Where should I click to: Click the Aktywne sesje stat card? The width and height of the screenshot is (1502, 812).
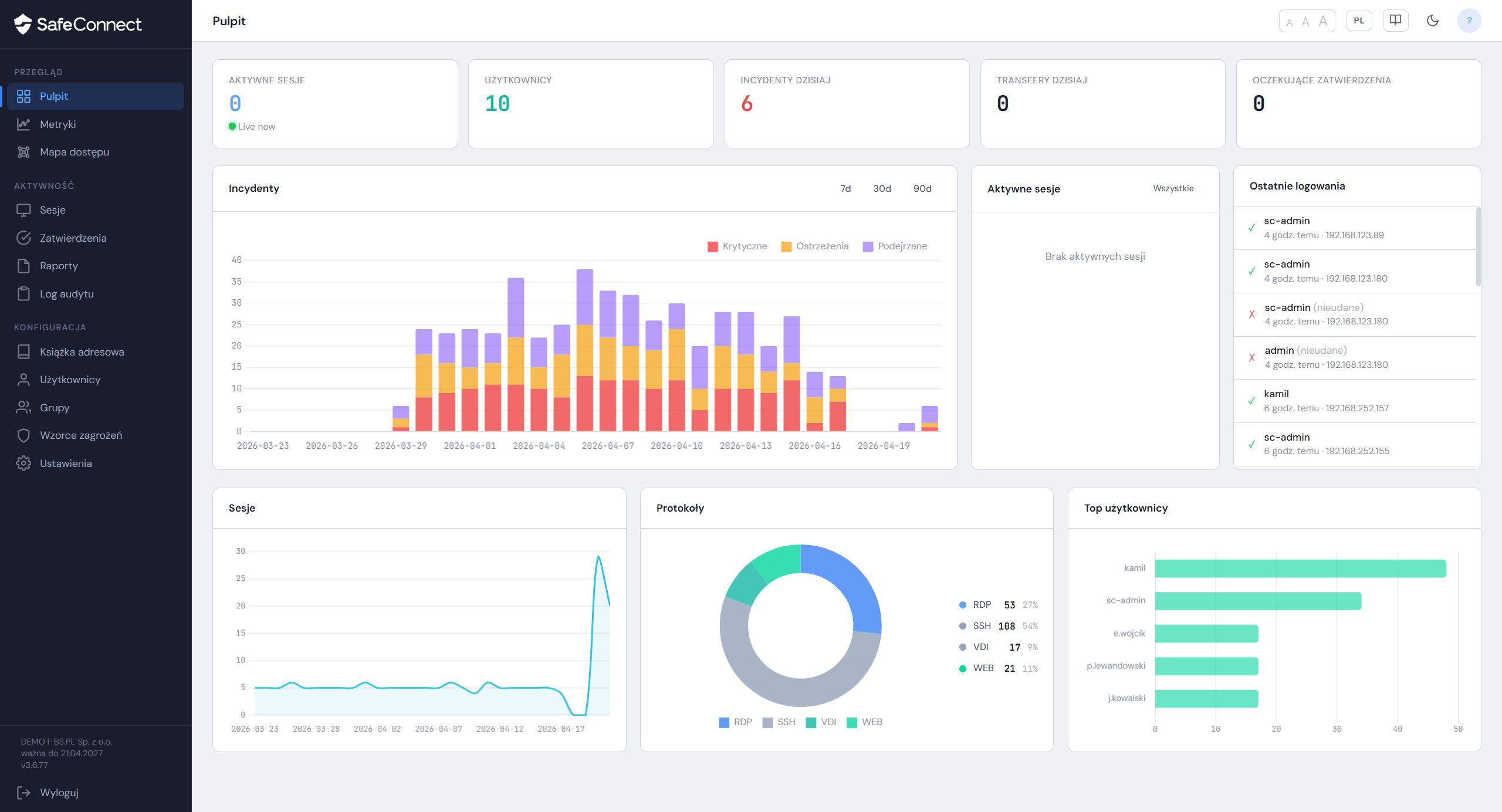pyautogui.click(x=335, y=104)
